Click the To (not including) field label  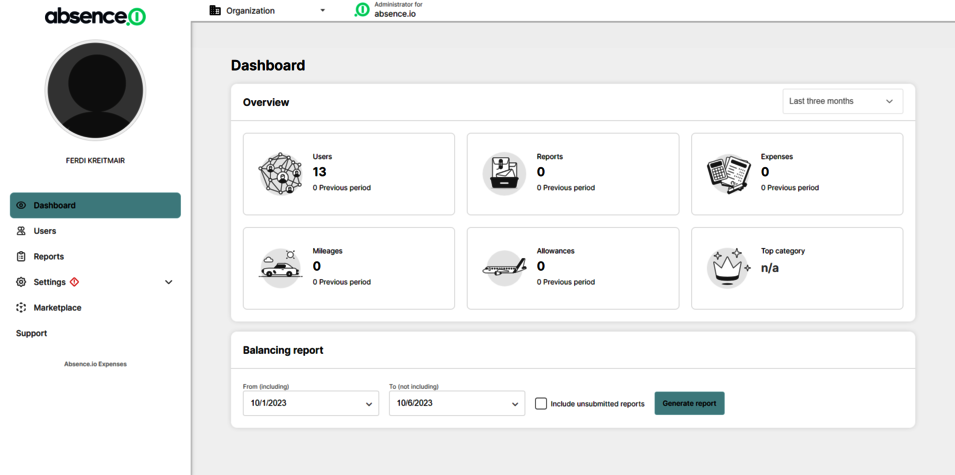[x=414, y=386]
